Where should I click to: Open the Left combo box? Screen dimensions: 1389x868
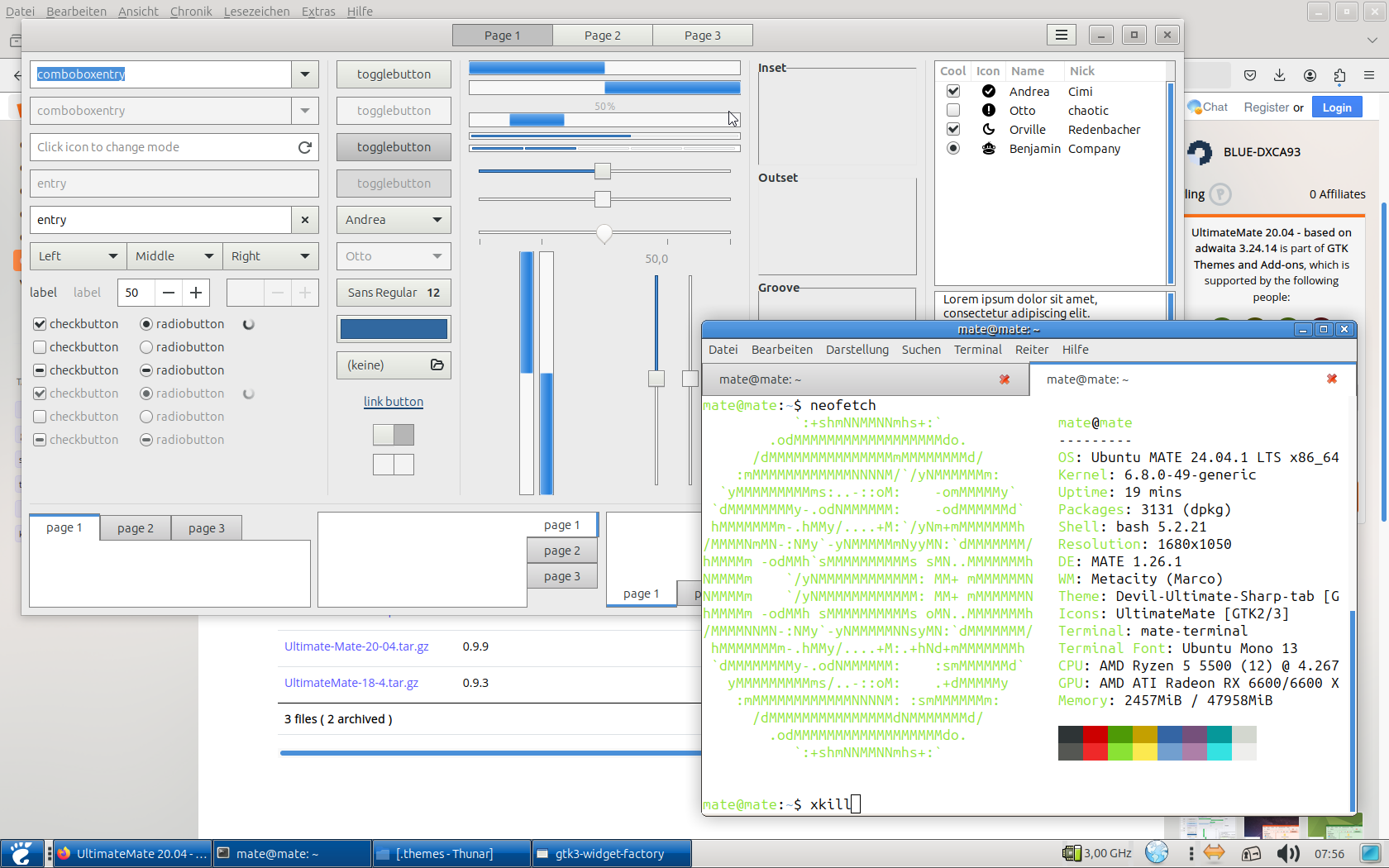tap(79, 256)
